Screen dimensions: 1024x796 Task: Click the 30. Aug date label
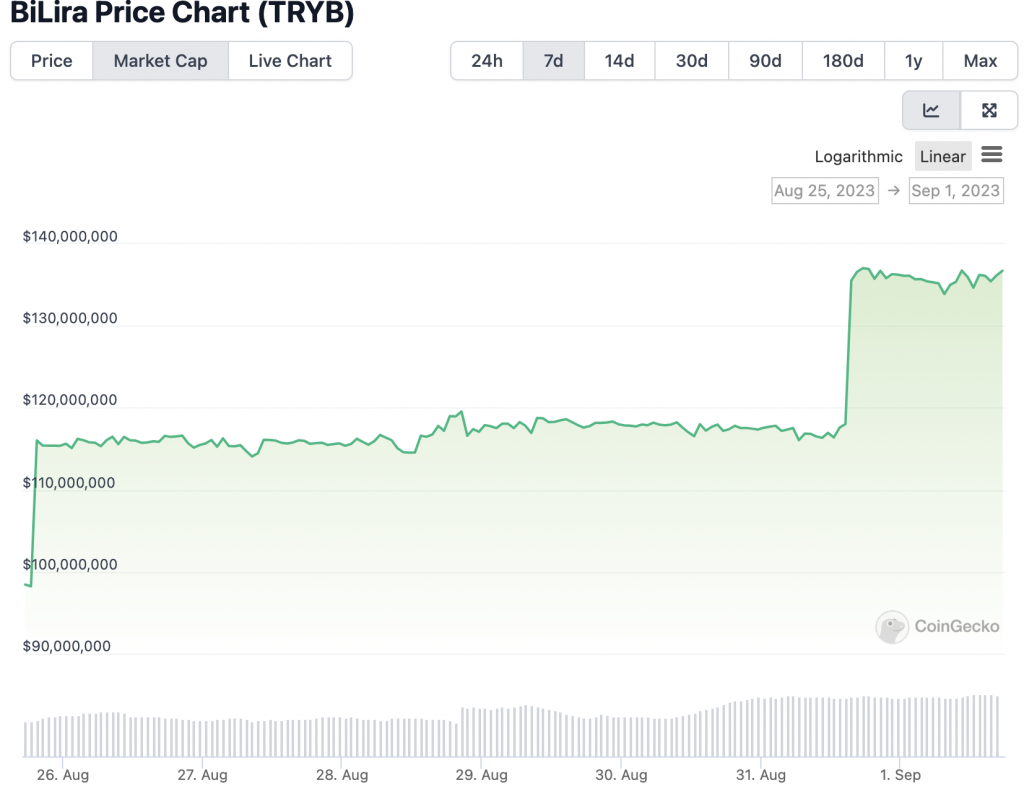click(x=621, y=775)
